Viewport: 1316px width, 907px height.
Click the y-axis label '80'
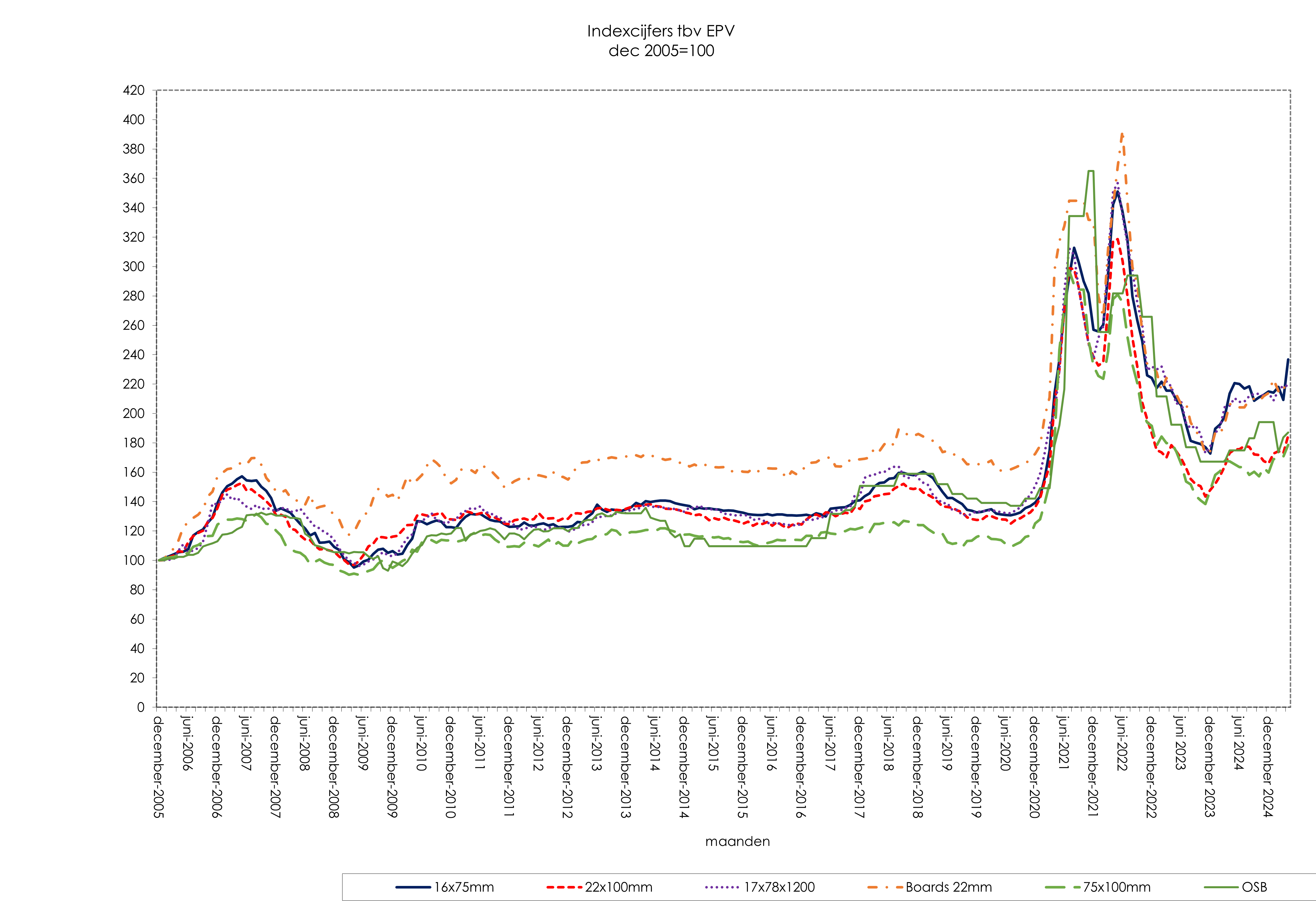tap(138, 590)
